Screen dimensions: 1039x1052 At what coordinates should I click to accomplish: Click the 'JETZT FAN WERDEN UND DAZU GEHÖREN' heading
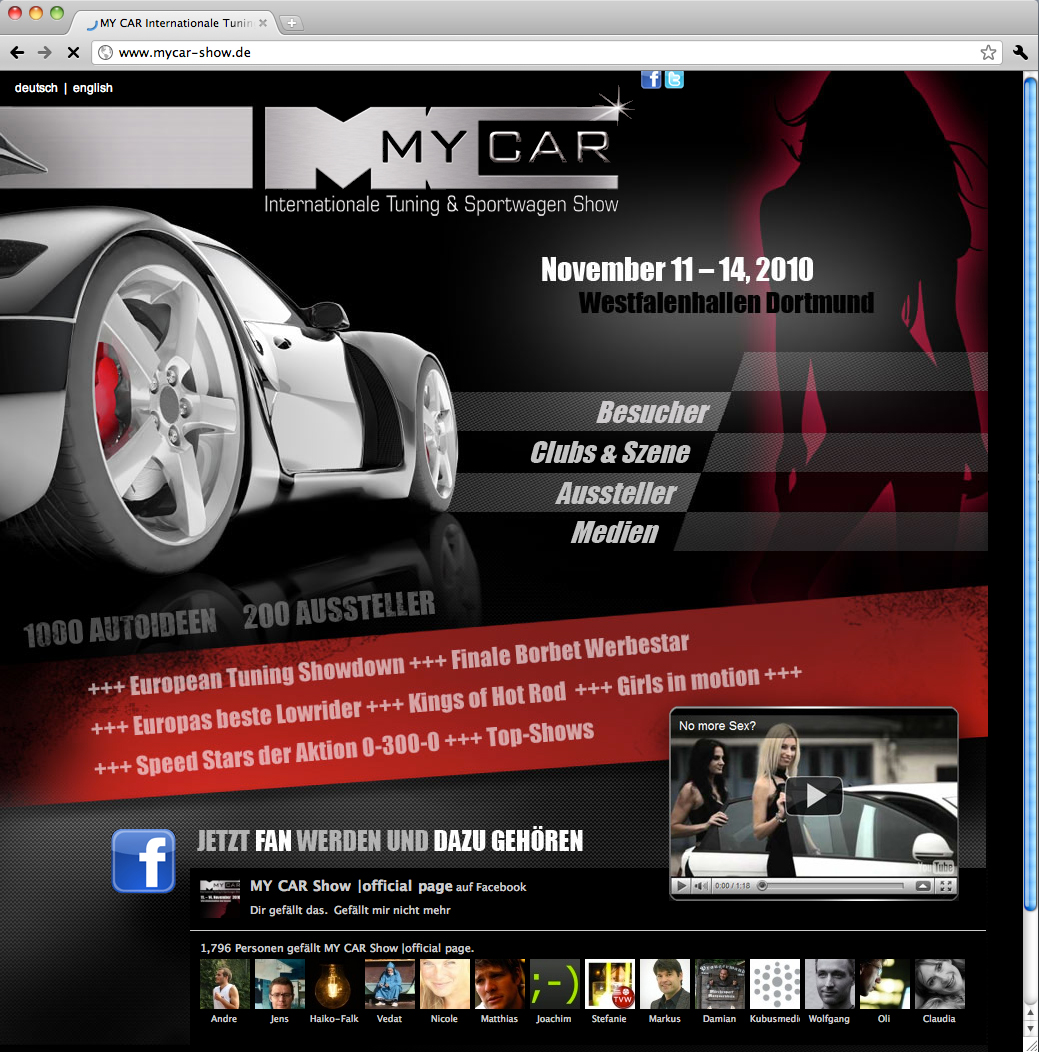point(390,841)
